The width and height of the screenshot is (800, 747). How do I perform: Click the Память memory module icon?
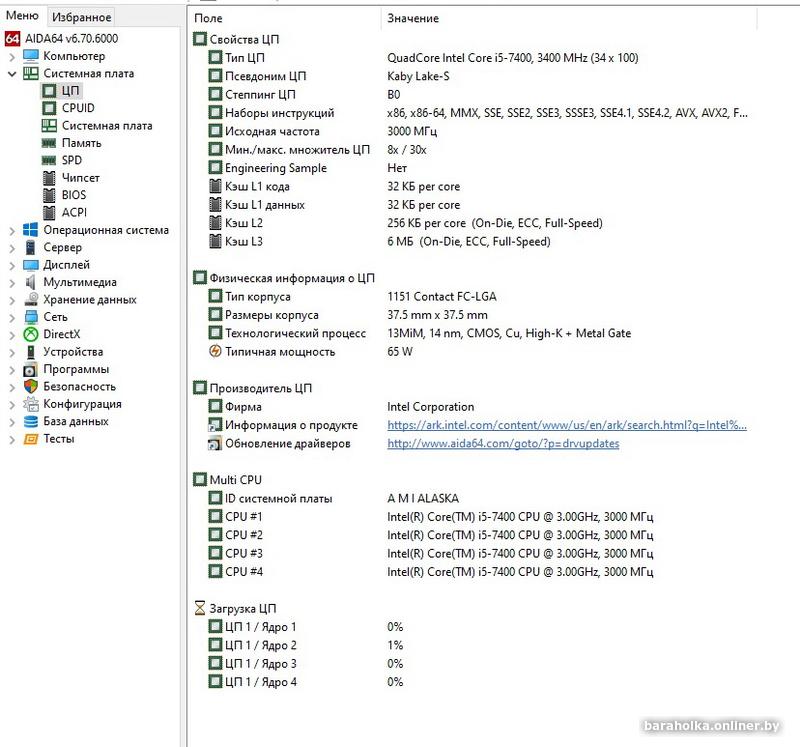click(x=49, y=143)
